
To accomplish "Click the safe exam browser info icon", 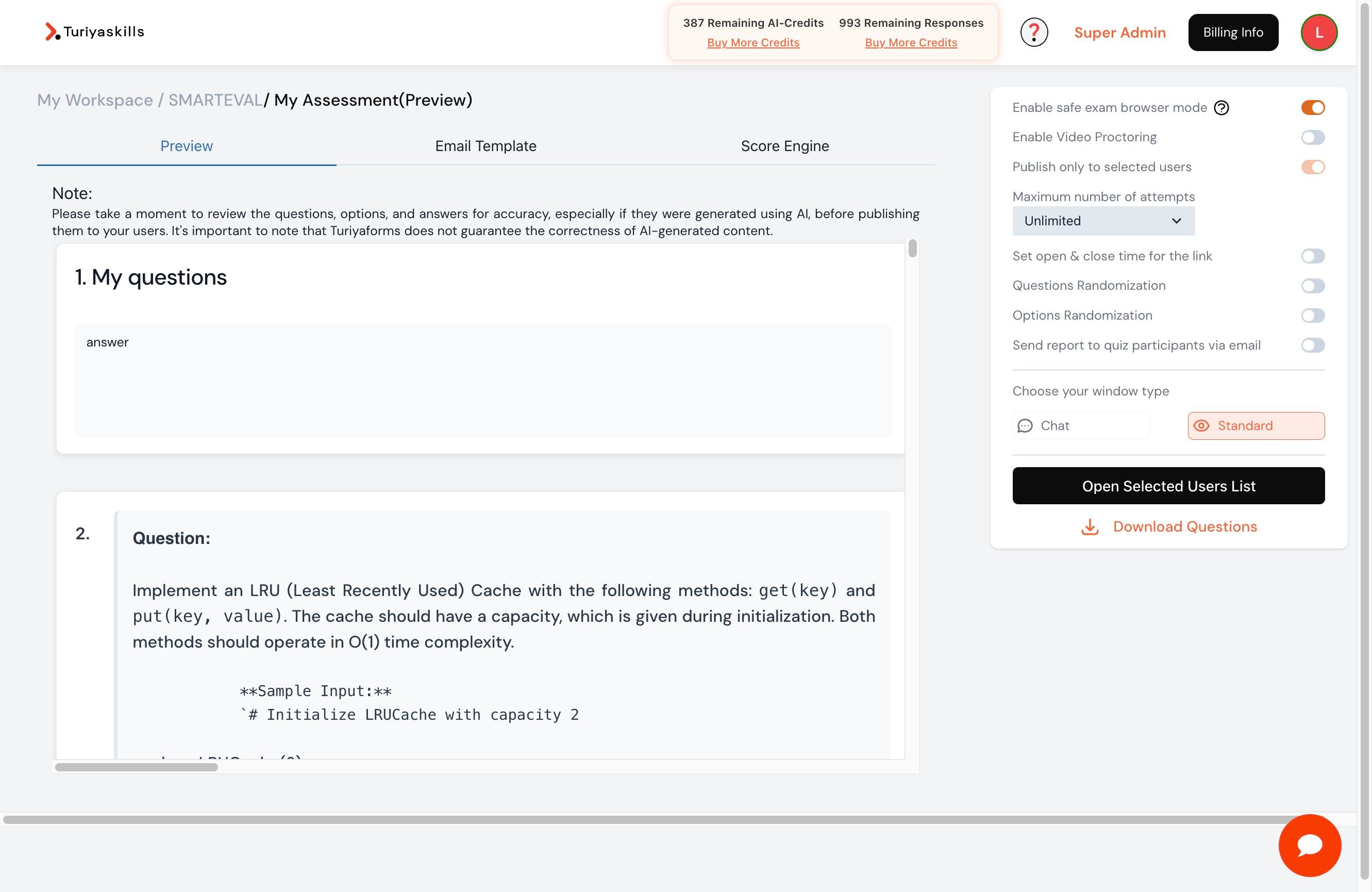I will (x=1221, y=108).
